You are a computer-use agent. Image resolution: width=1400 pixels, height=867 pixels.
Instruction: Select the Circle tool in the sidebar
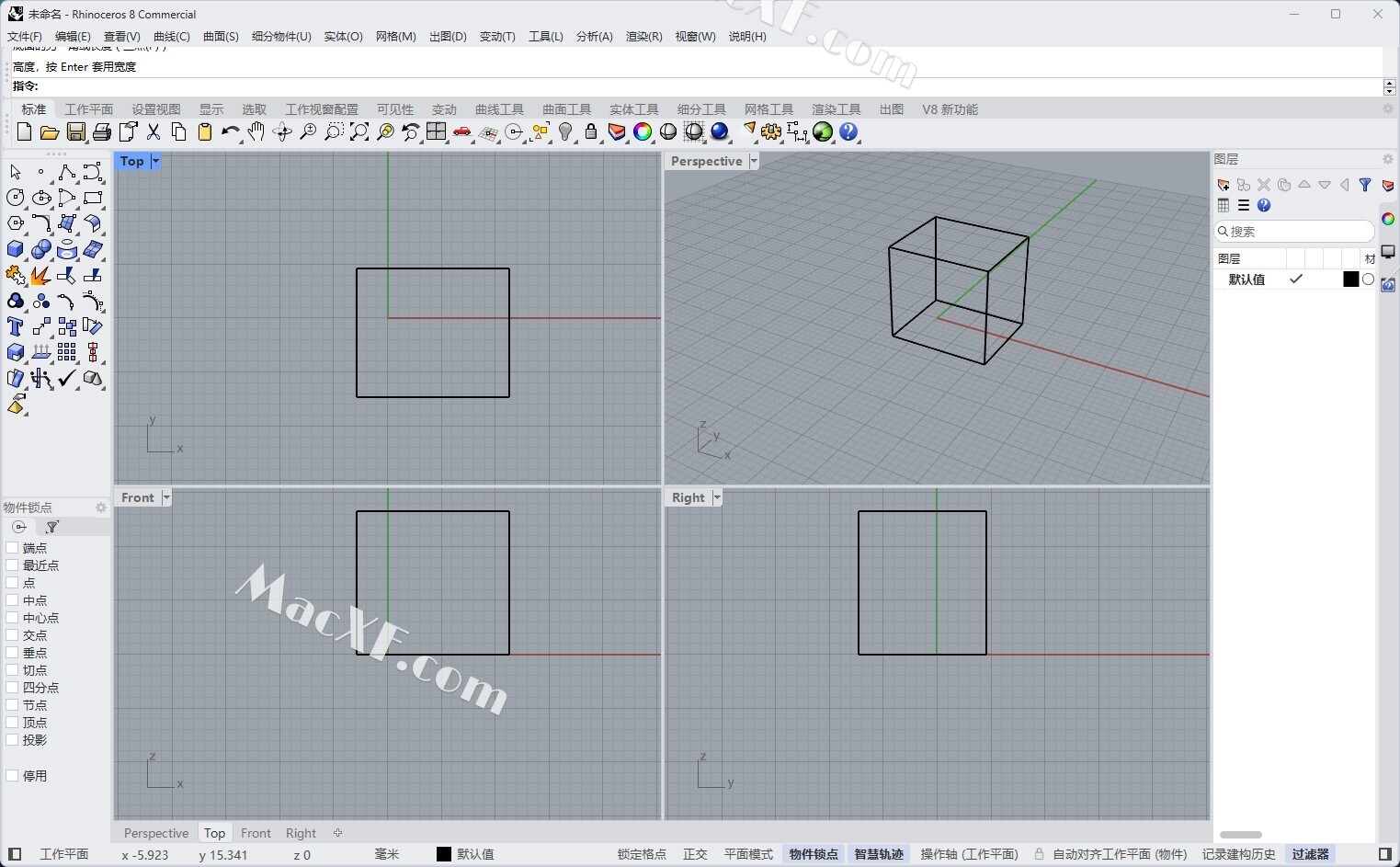(x=16, y=198)
